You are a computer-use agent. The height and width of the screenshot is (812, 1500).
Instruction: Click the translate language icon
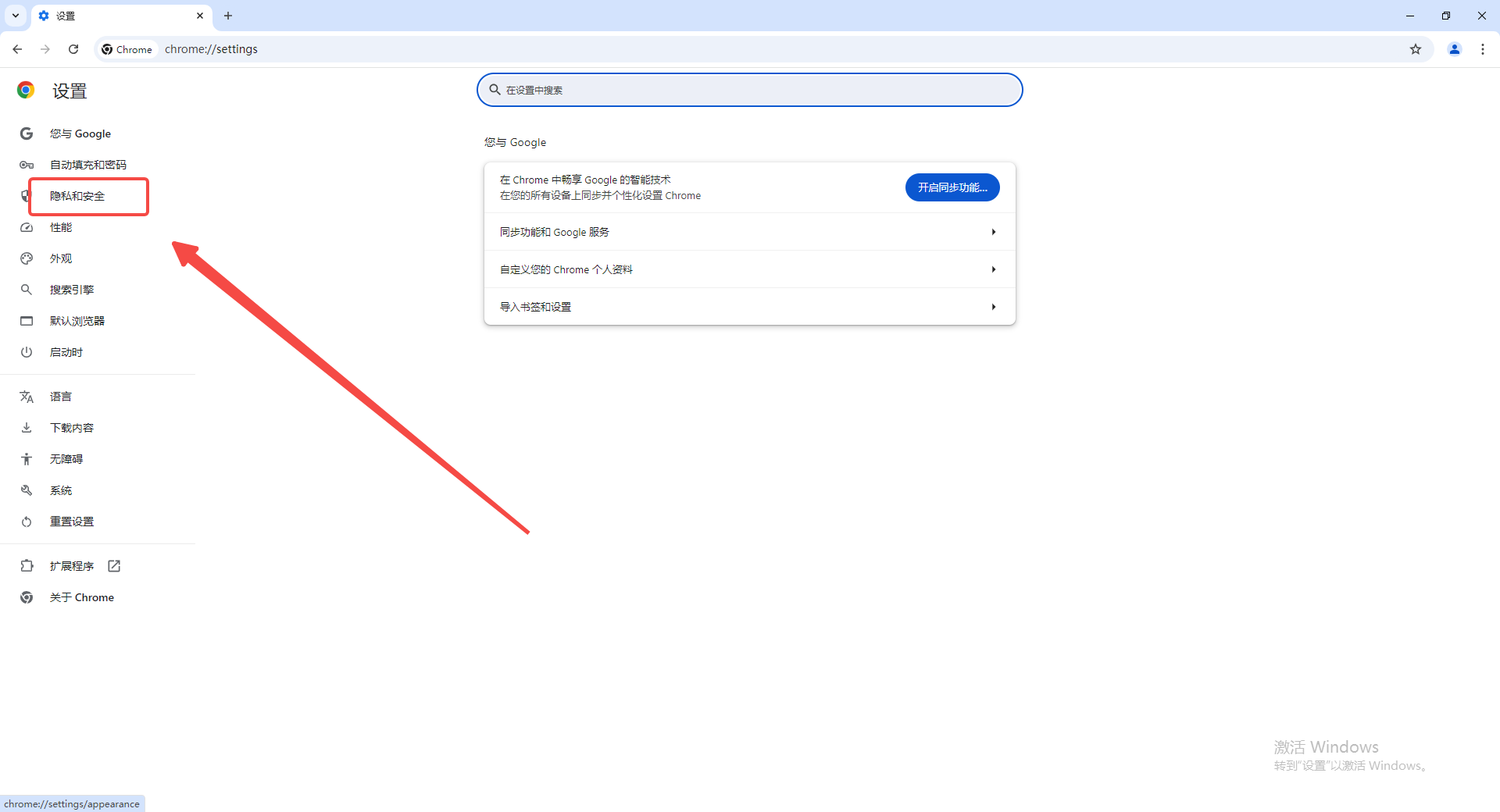[x=27, y=397]
